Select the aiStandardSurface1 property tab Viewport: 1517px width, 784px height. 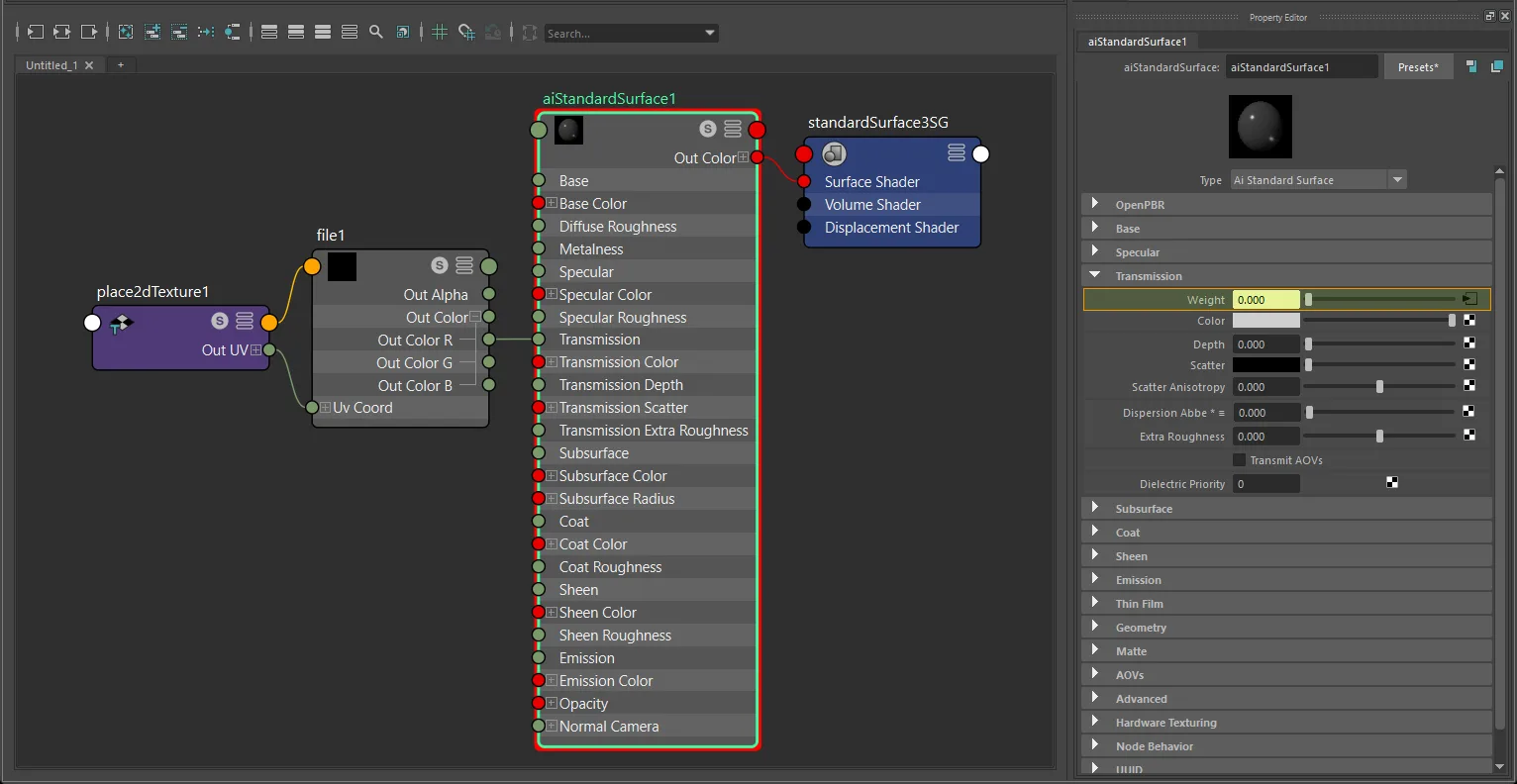(x=1137, y=42)
